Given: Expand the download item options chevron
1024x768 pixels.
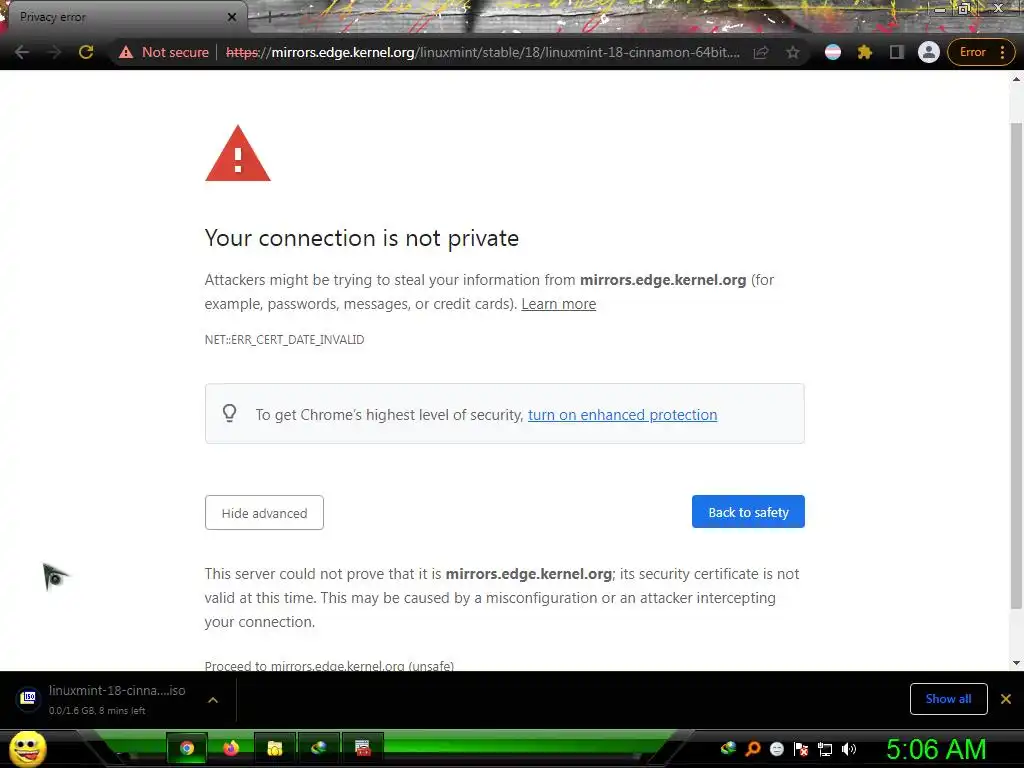Looking at the screenshot, I should [212, 700].
